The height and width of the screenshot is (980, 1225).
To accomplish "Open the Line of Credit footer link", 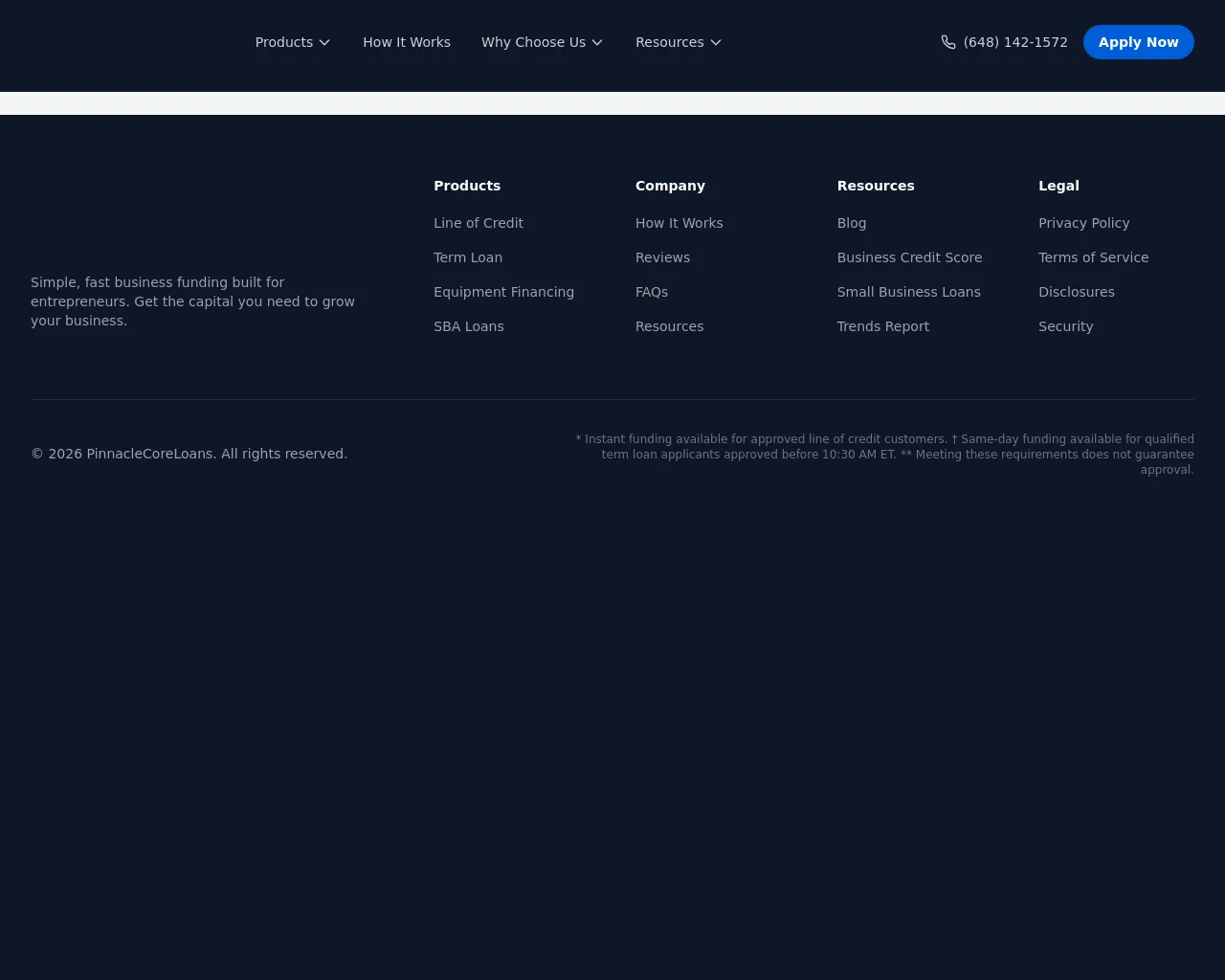I will [479, 223].
